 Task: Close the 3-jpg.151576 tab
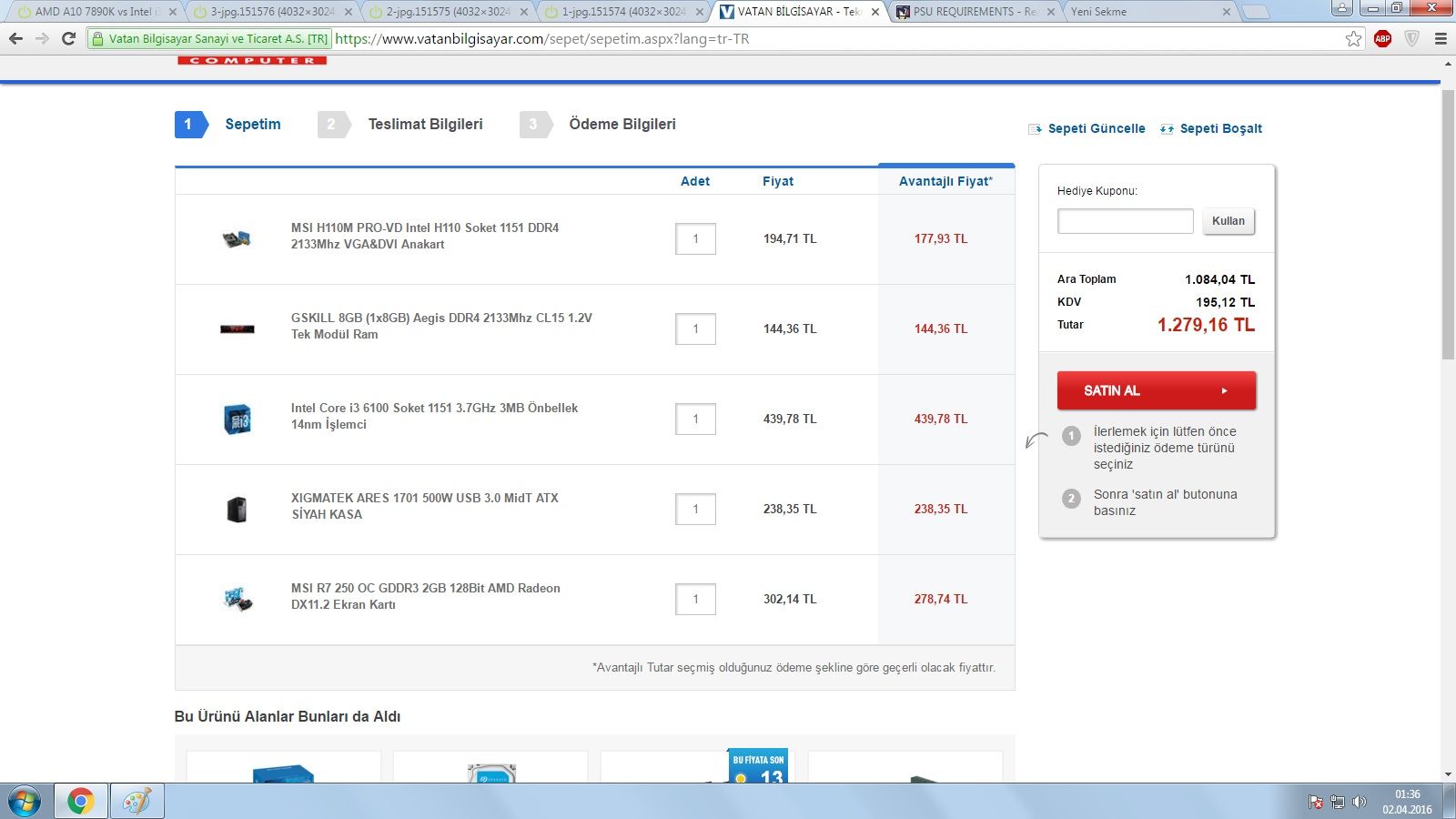(x=349, y=12)
